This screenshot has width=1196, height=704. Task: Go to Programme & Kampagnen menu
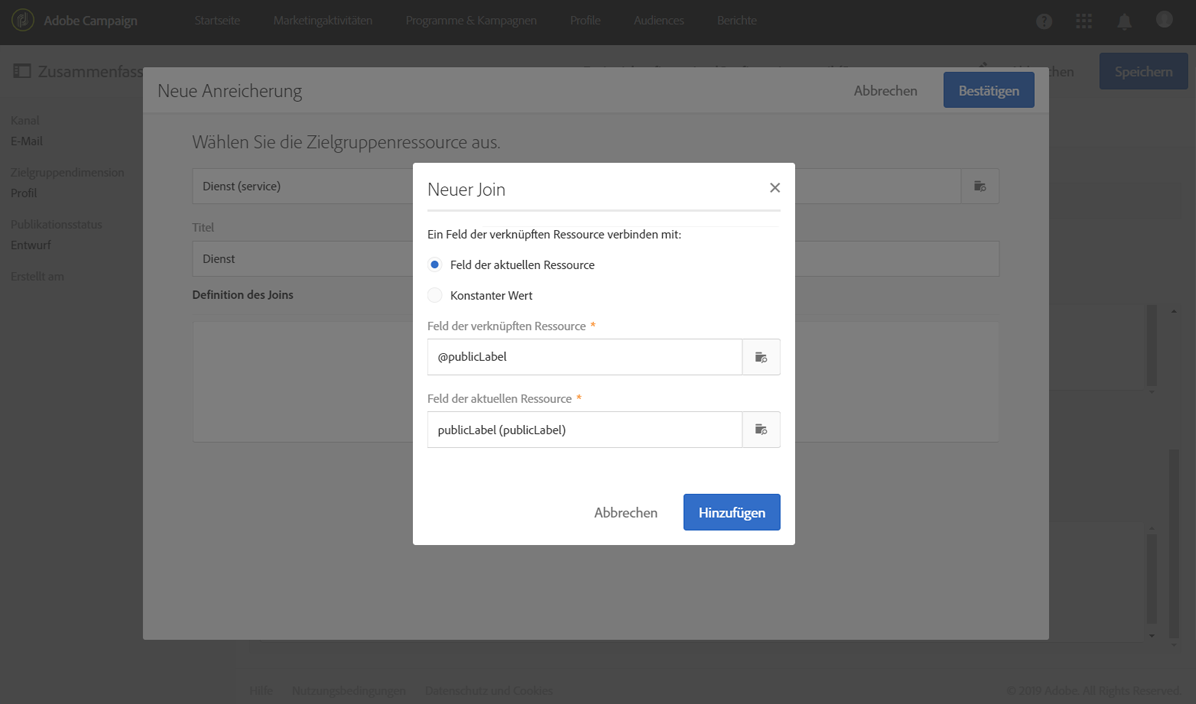471,21
